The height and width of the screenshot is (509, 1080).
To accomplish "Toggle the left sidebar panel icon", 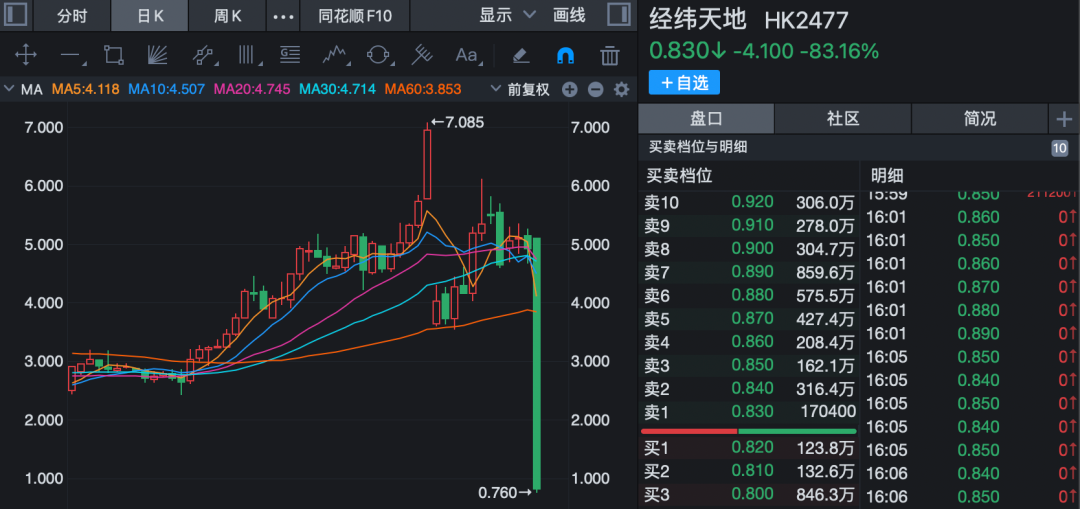I will [16, 15].
